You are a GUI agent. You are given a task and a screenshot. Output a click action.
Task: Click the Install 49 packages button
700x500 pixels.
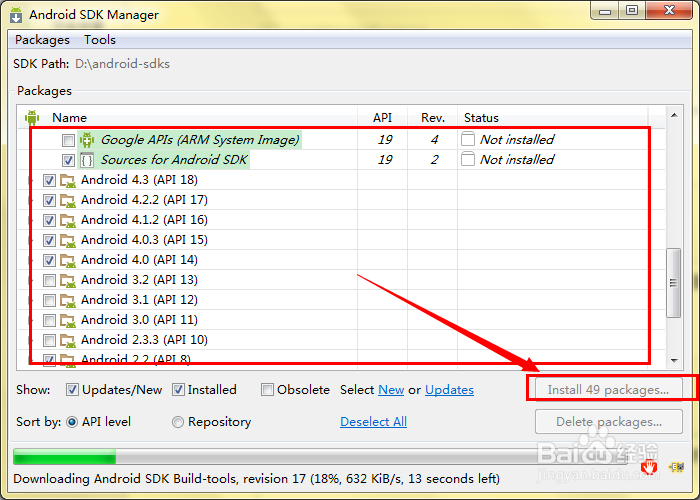point(608,390)
